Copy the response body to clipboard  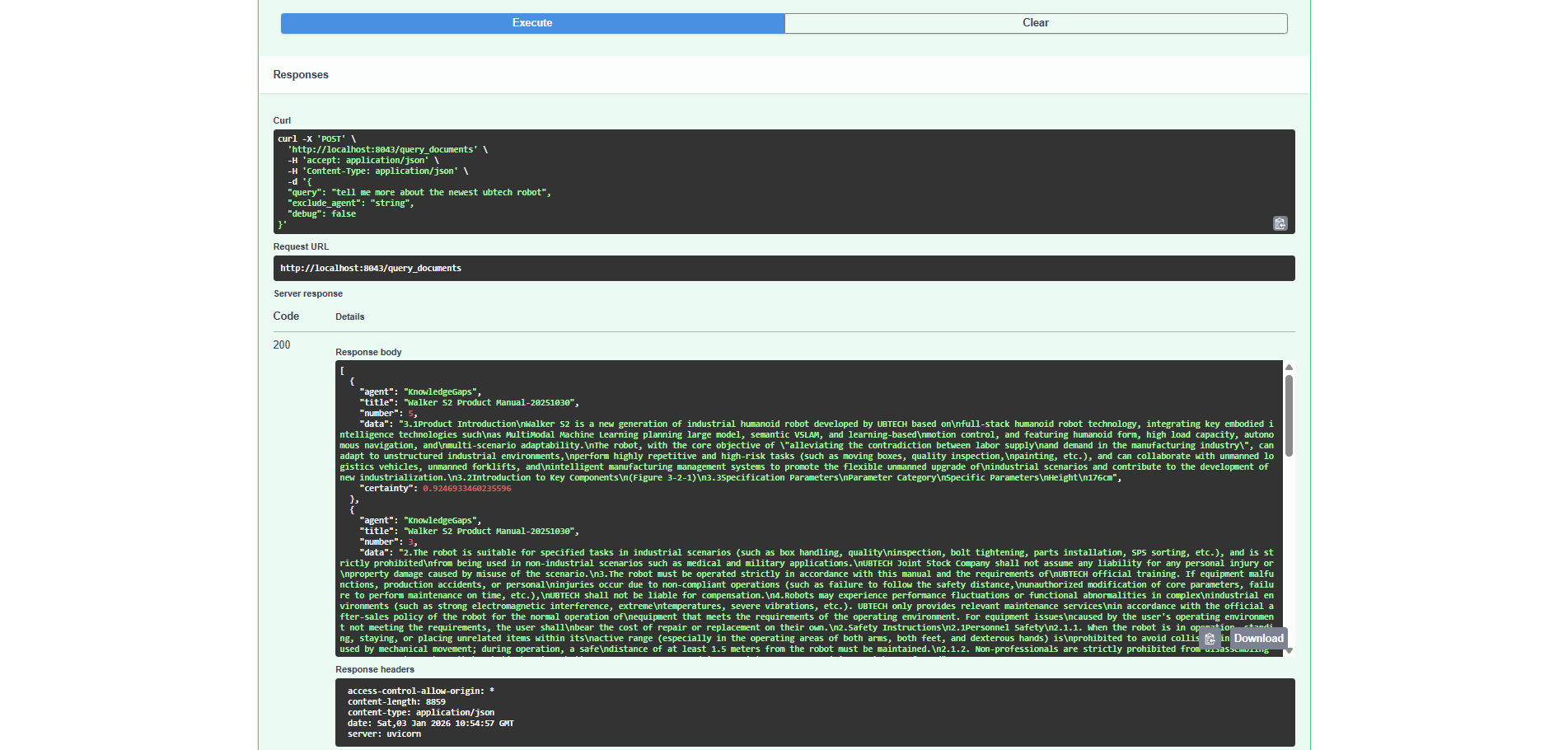coord(1210,639)
